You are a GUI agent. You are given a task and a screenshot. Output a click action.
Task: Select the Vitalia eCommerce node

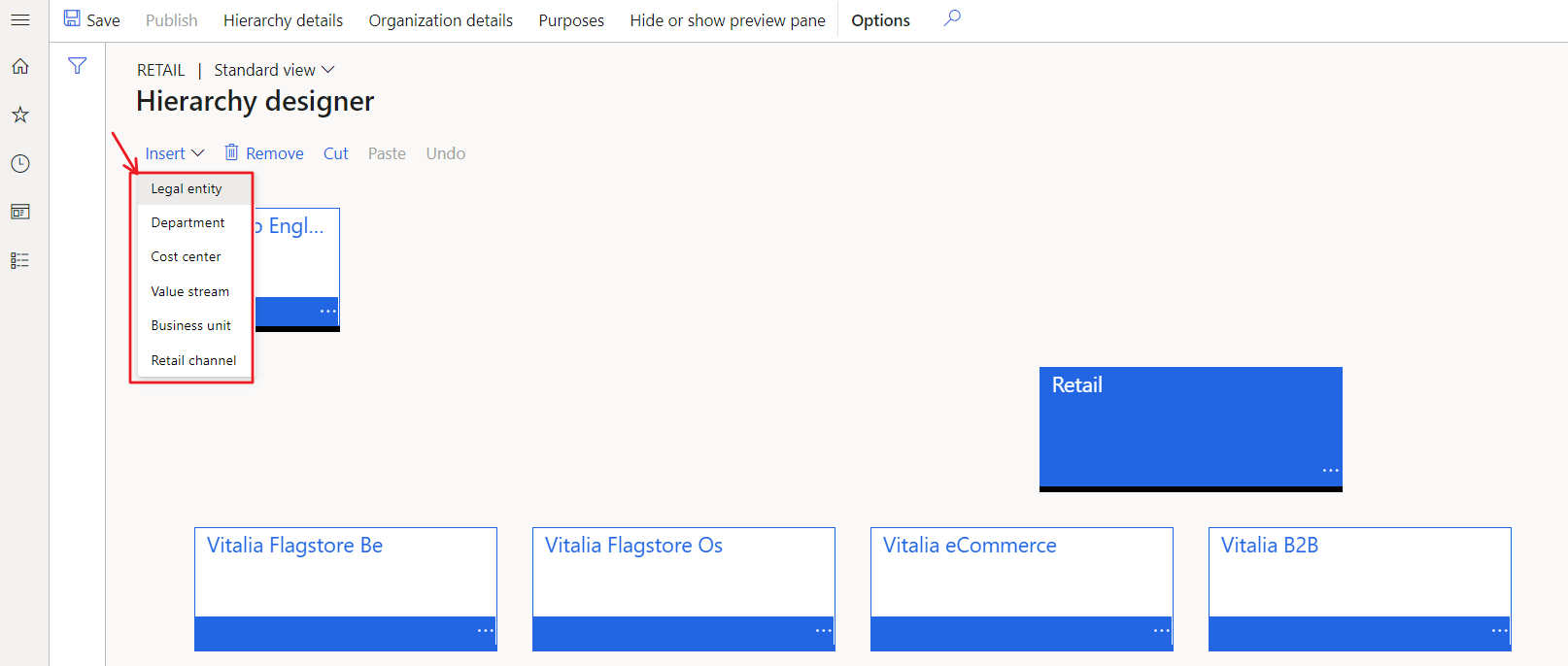[x=1021, y=573]
